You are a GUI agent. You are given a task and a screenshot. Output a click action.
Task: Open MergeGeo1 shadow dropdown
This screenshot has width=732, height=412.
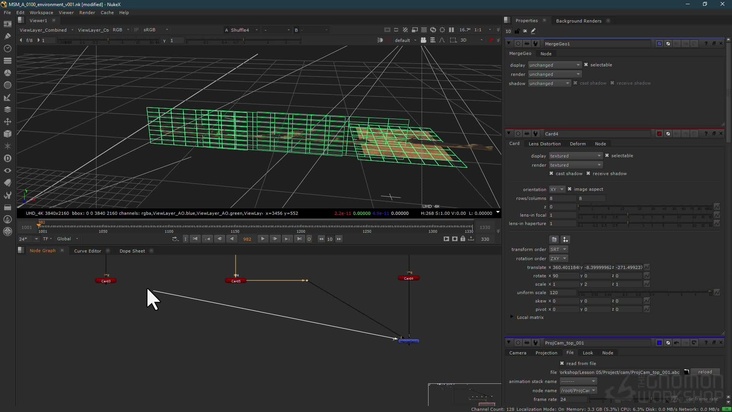(549, 83)
